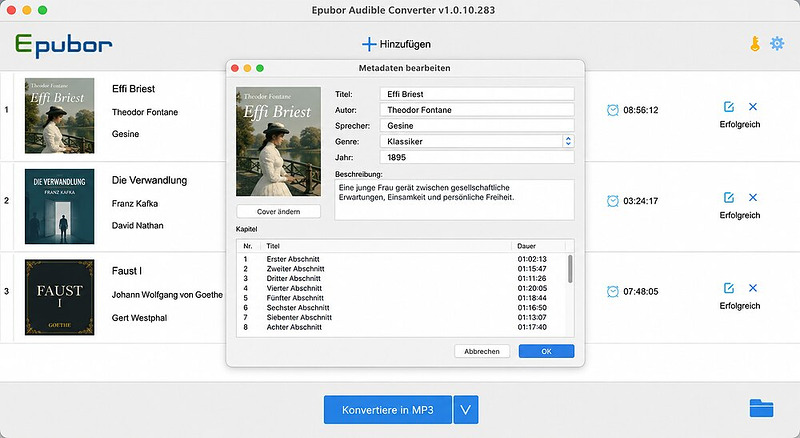
Task: Click the Titel field with Effi Briest
Action: (x=477, y=94)
